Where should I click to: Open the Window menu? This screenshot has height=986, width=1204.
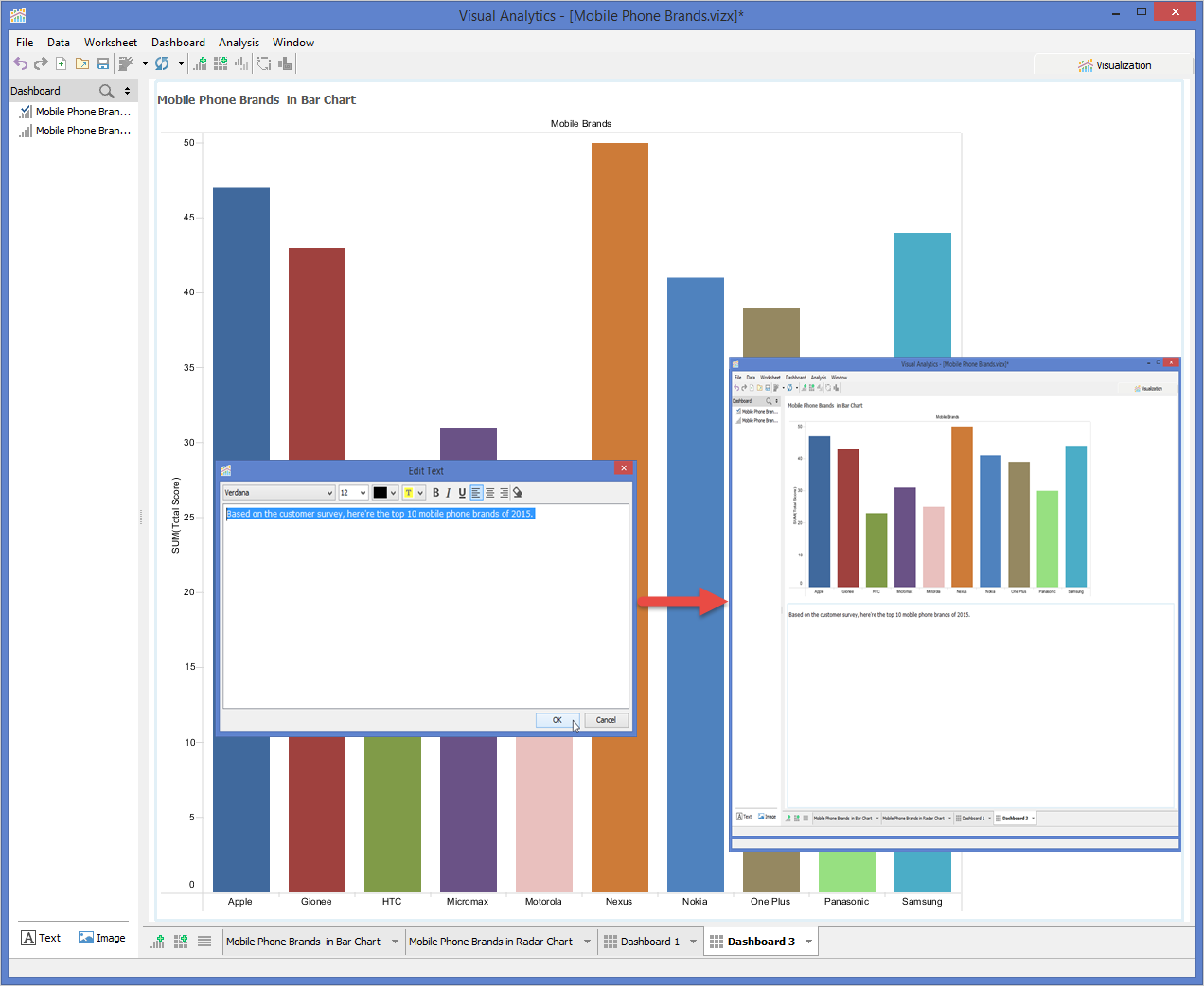pos(293,43)
